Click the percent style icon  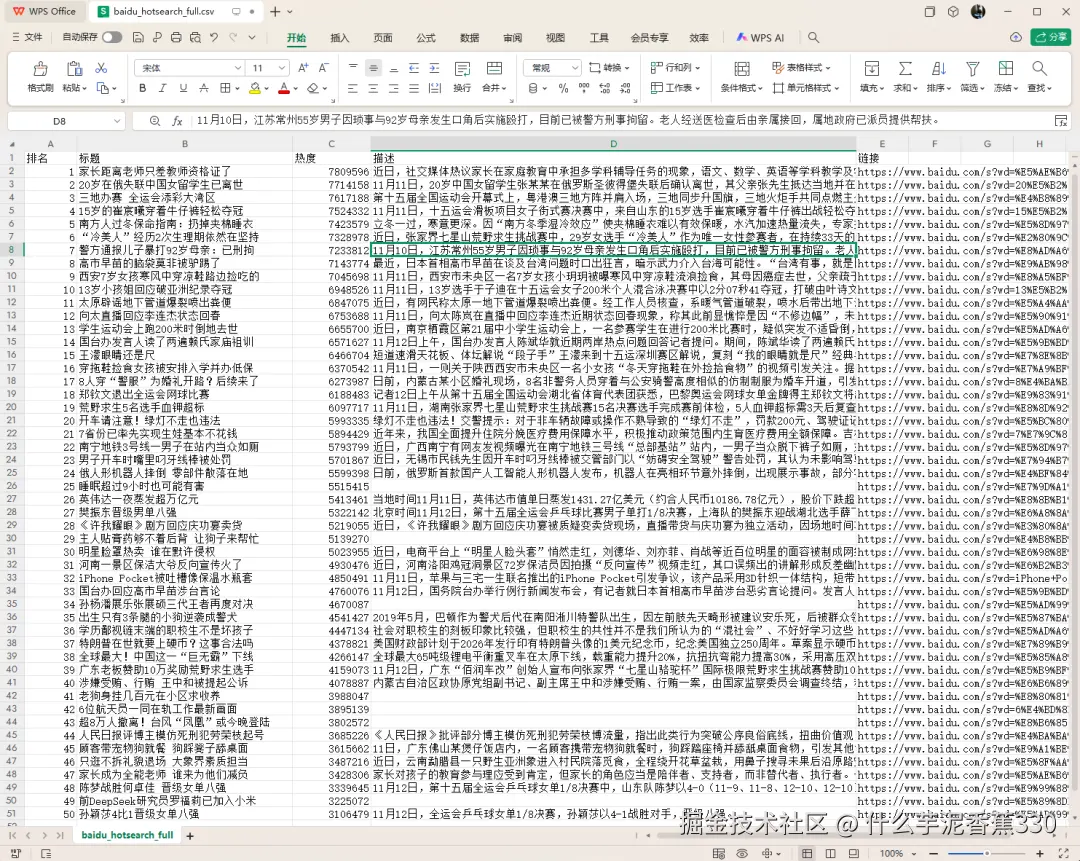coord(563,88)
